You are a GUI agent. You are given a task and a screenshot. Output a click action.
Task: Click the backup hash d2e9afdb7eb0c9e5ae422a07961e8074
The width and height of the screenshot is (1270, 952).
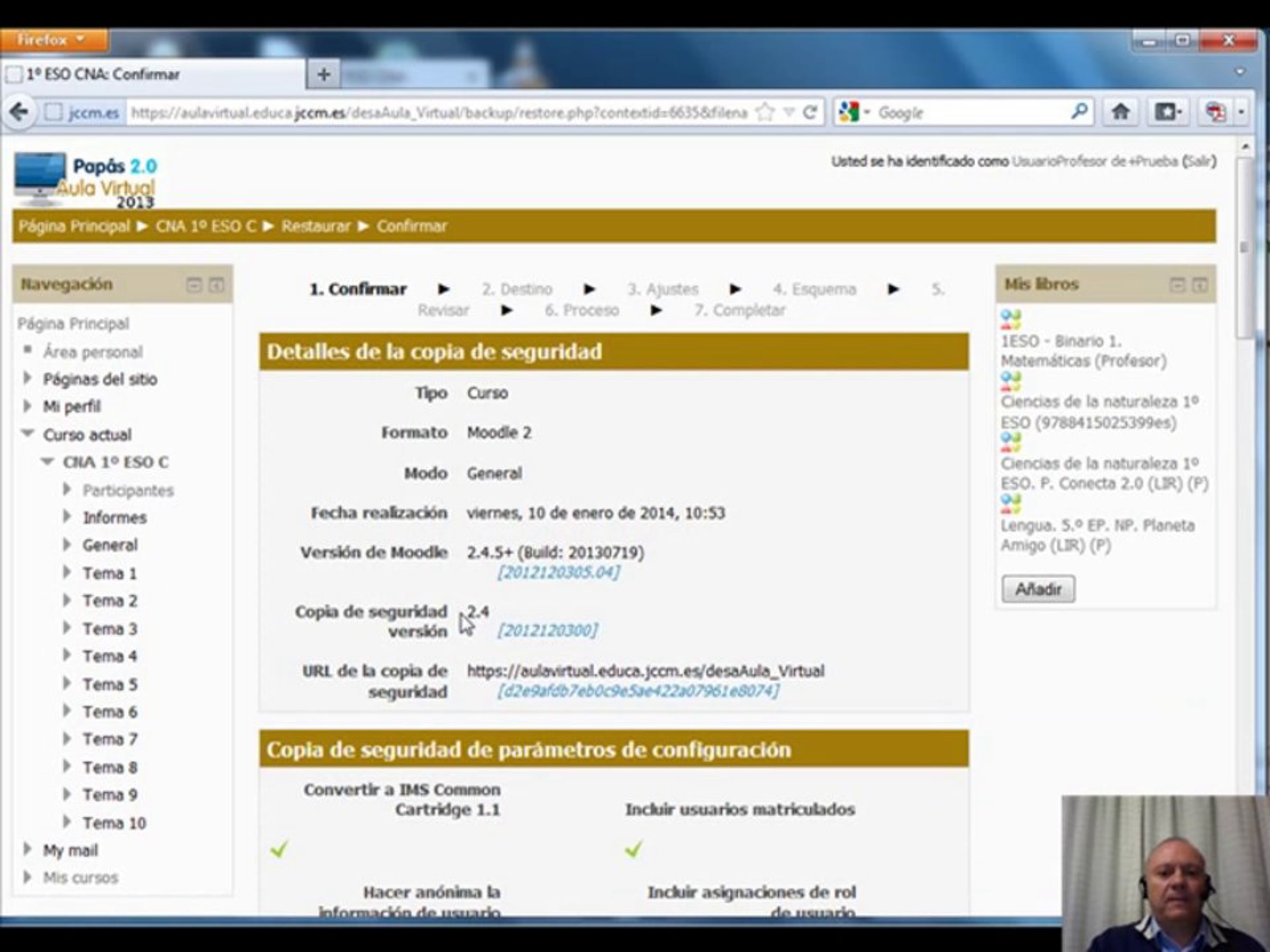click(x=638, y=690)
